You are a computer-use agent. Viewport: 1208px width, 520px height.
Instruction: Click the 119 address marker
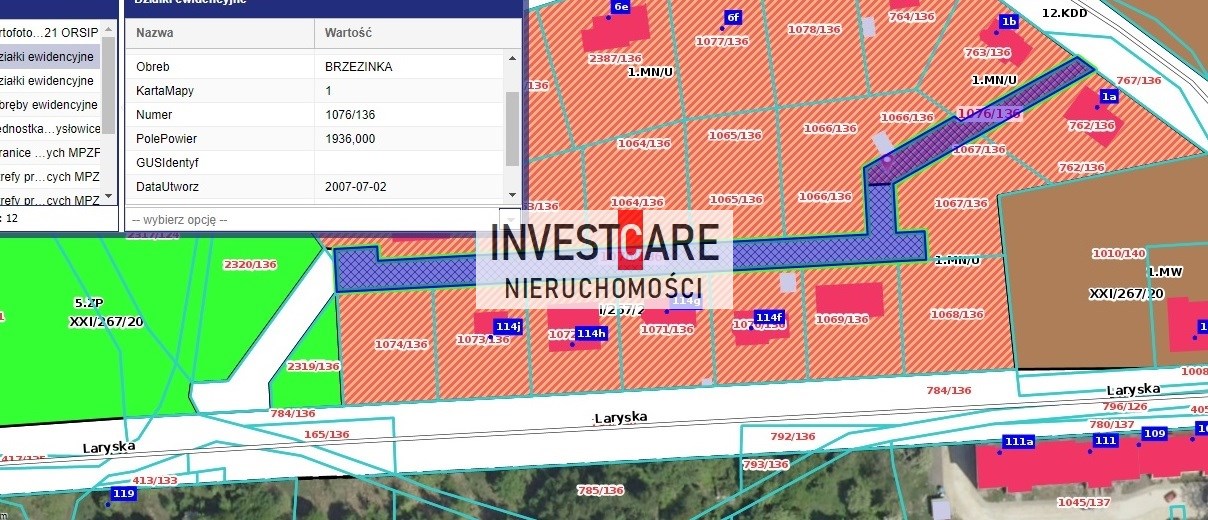[x=123, y=493]
